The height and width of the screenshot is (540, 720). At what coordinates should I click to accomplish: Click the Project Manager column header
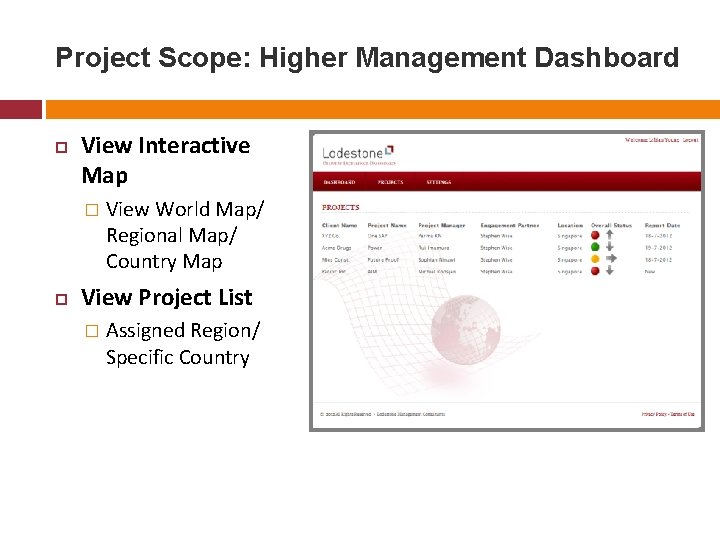click(x=442, y=225)
